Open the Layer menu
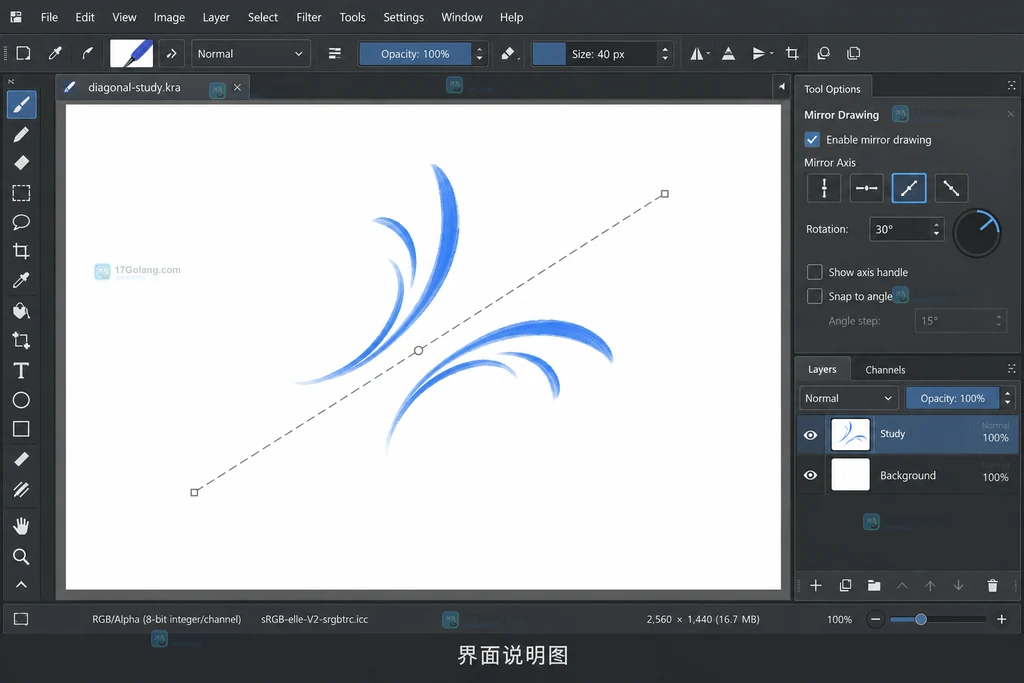This screenshot has height=683, width=1024. click(216, 17)
